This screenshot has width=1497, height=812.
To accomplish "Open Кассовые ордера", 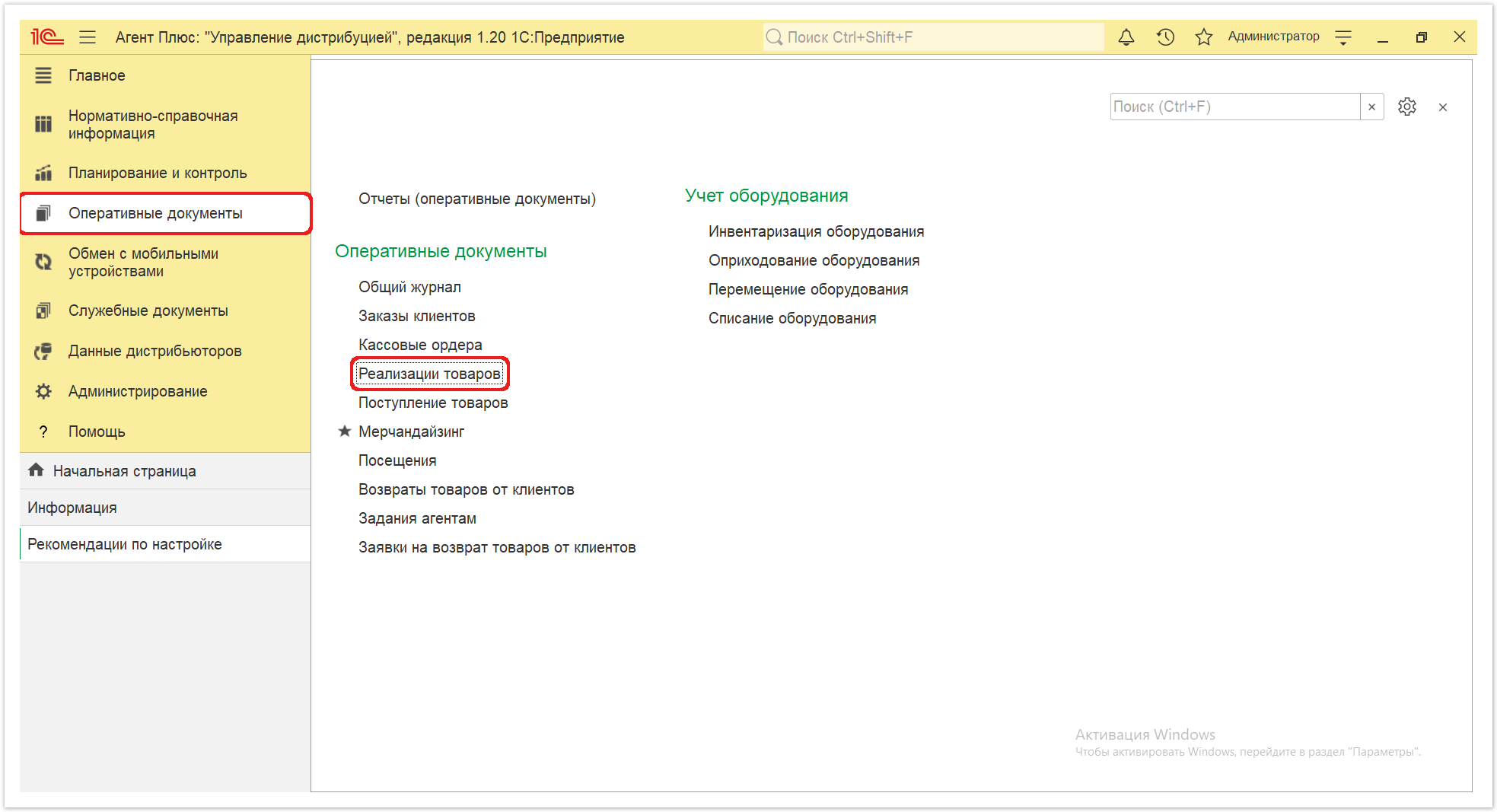I will click(x=420, y=345).
